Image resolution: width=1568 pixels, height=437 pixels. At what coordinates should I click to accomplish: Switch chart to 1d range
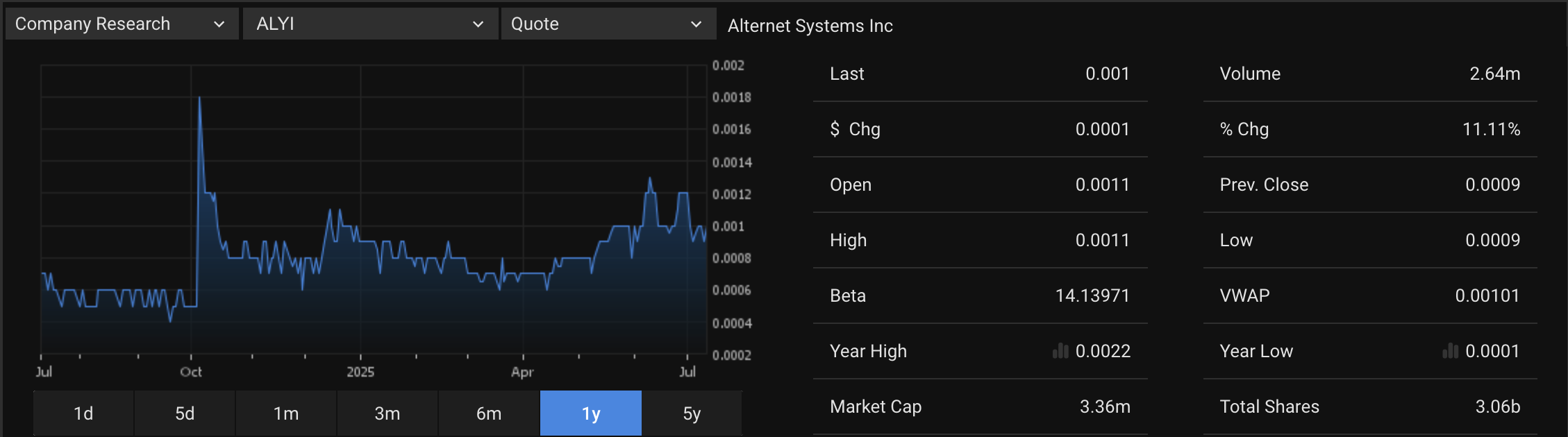[83, 413]
